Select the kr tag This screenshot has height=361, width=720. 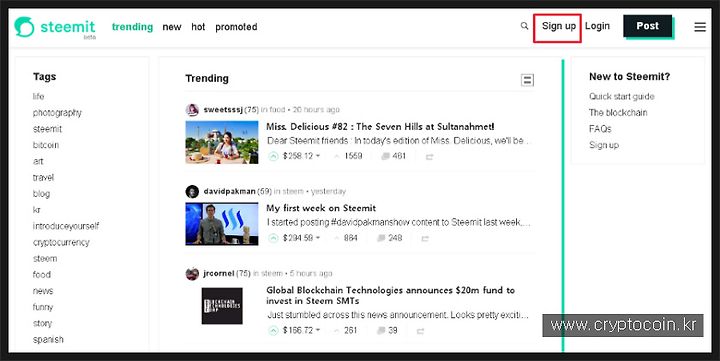[x=37, y=210]
